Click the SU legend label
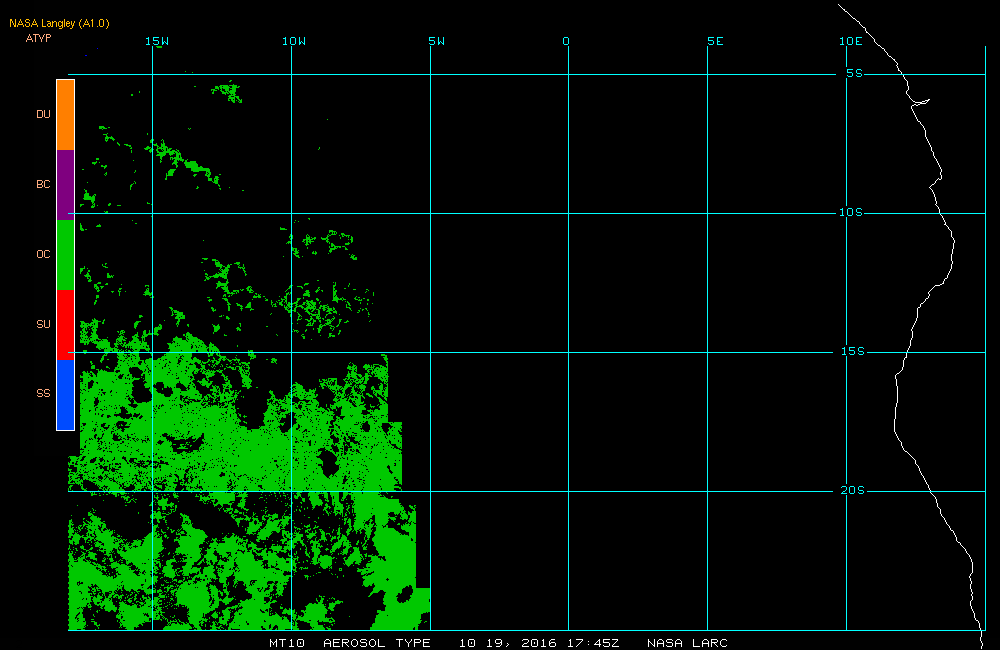1000x650 pixels. coord(43,324)
